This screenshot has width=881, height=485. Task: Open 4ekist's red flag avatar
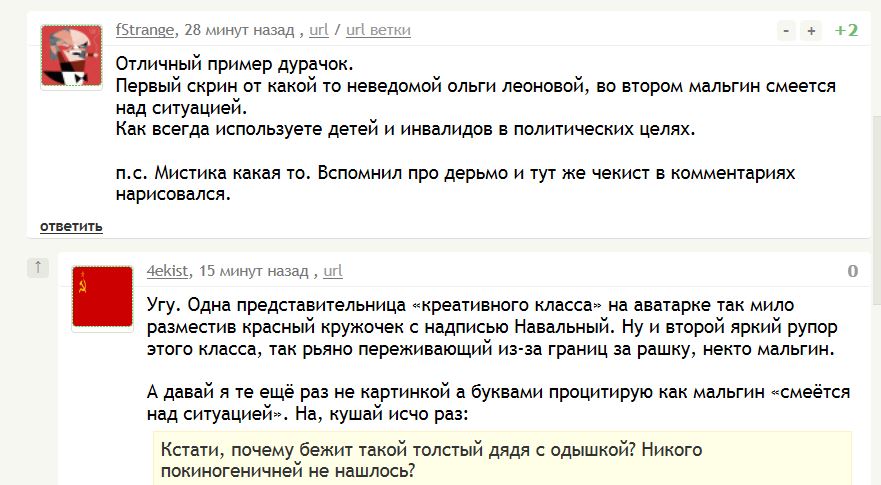click(x=102, y=296)
